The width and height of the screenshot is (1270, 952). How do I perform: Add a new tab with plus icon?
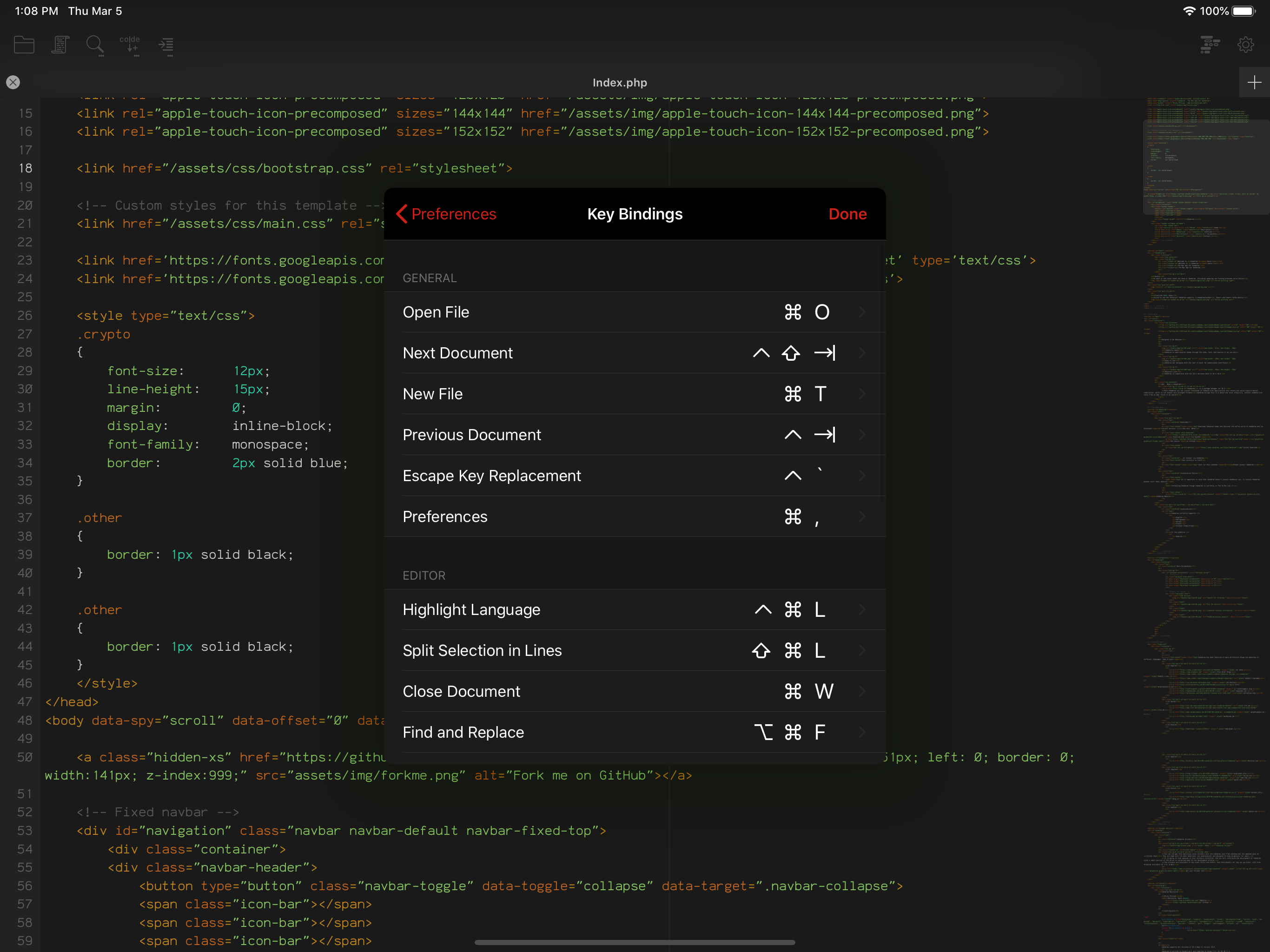1255,83
